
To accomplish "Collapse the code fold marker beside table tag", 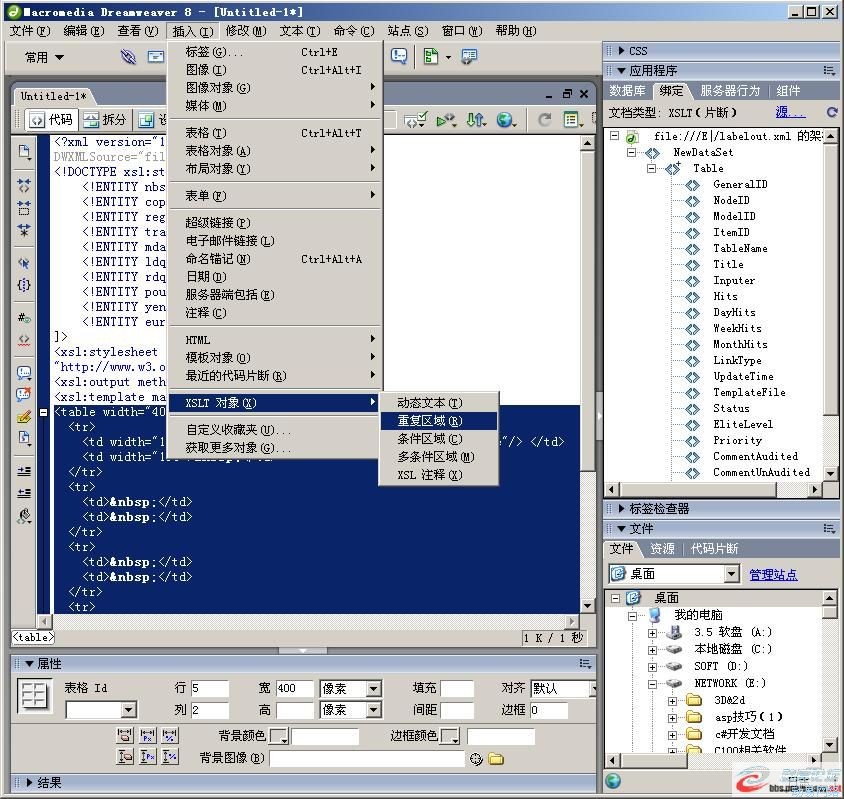I will coord(44,412).
